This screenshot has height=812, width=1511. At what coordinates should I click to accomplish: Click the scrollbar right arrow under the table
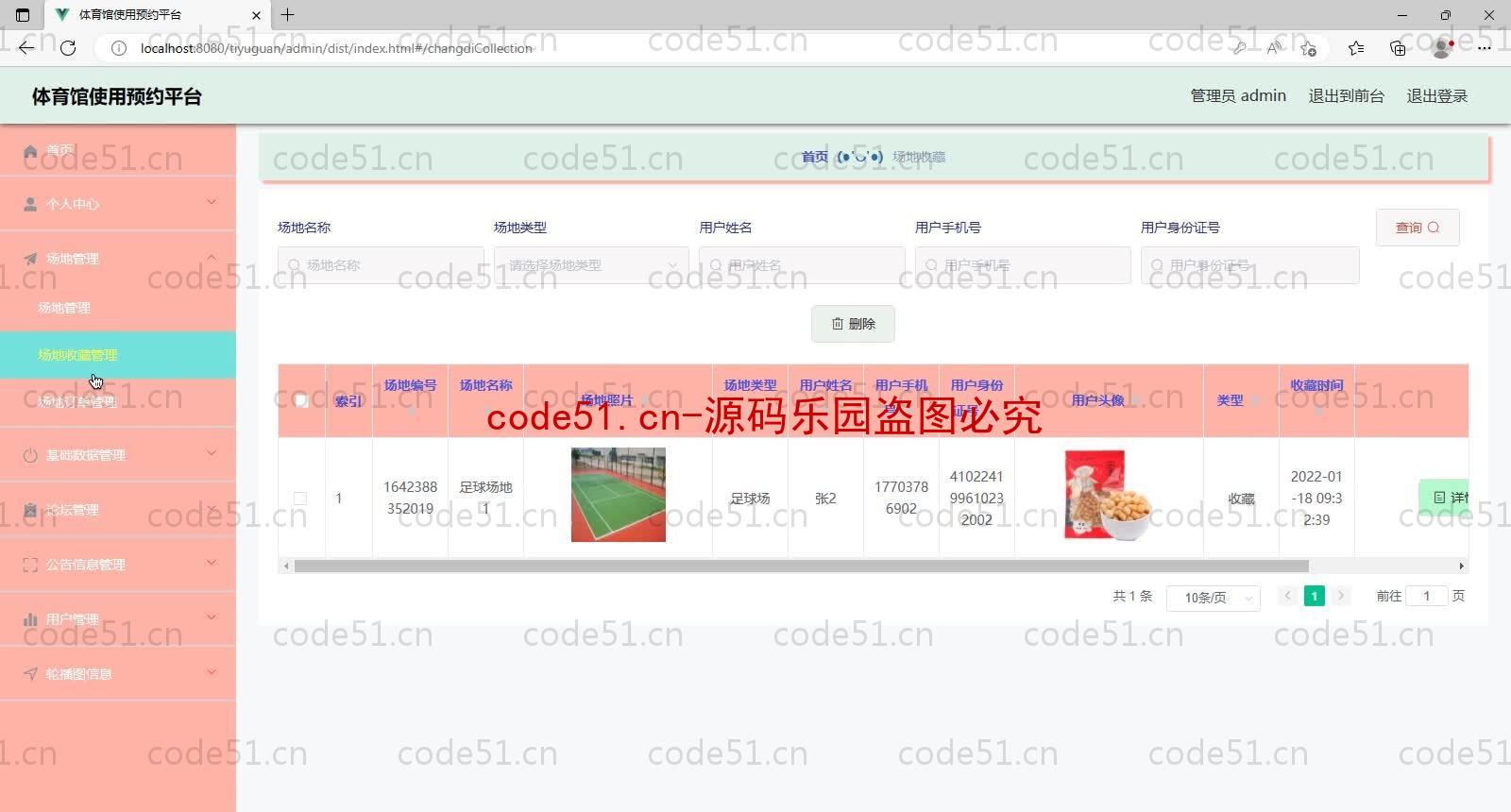(x=1461, y=567)
